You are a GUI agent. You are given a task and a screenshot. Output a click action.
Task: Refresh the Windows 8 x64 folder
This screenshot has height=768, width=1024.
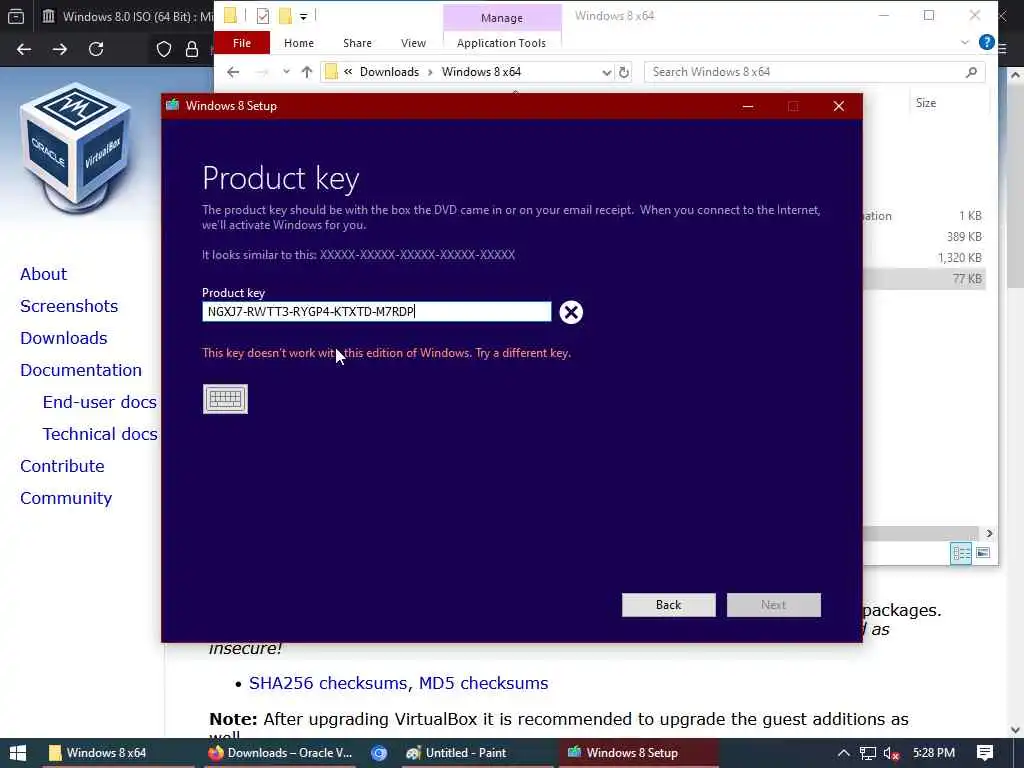tap(624, 72)
